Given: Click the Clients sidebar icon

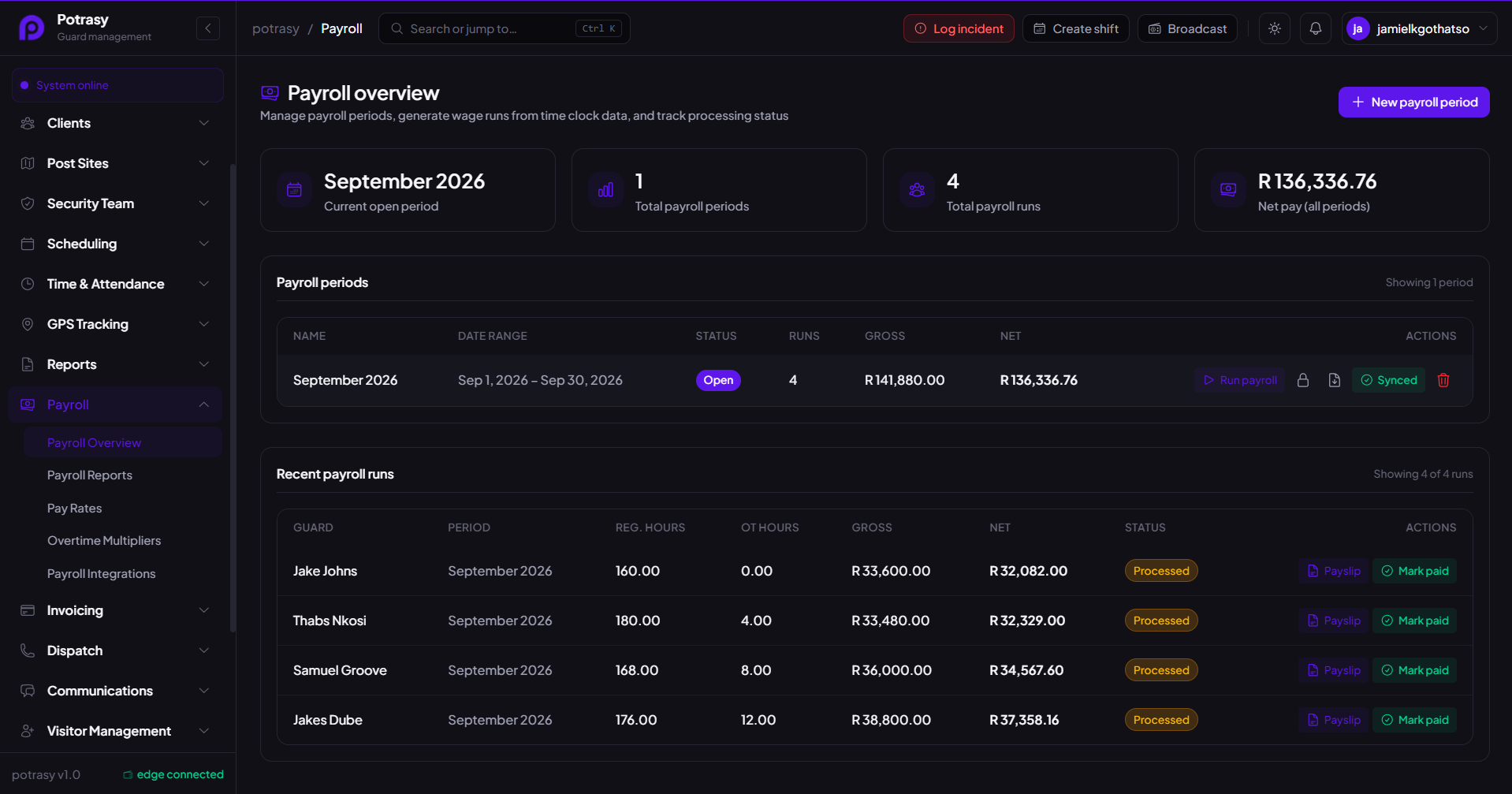Looking at the screenshot, I should coord(28,123).
